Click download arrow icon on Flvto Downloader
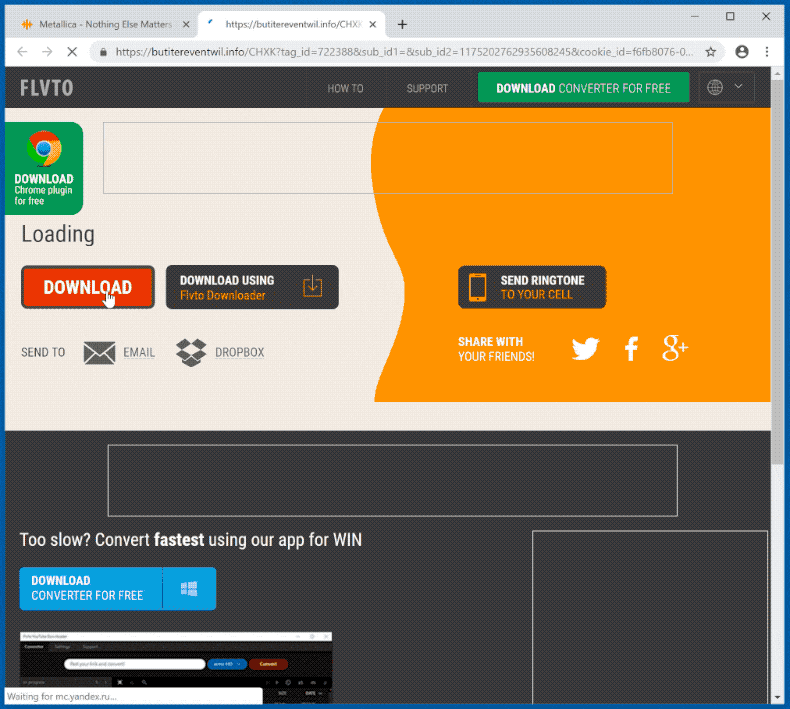Viewport: 790px width, 709px height. tap(312, 286)
